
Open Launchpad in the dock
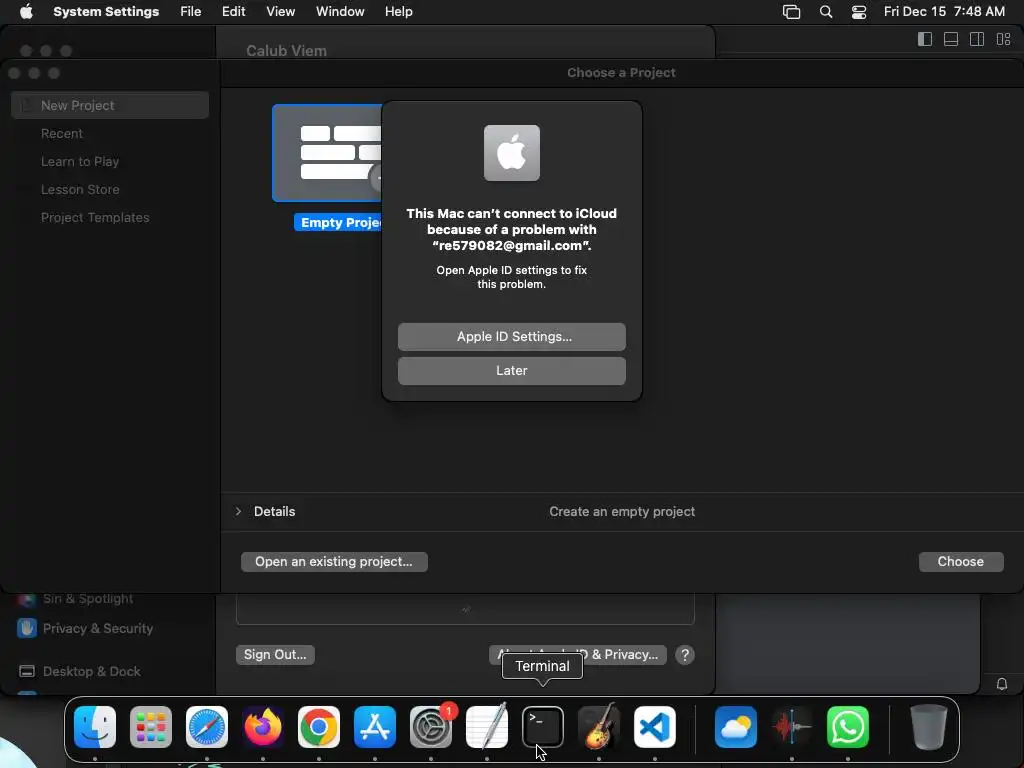click(151, 727)
